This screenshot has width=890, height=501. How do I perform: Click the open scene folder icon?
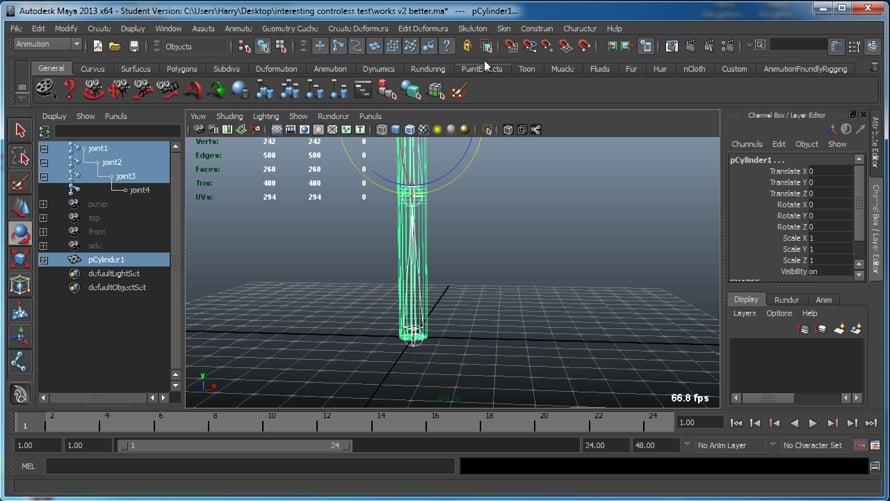click(115, 47)
